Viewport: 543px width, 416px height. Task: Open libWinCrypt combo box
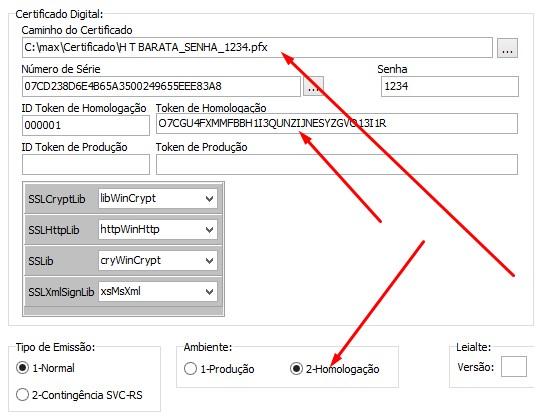pyautogui.click(x=158, y=199)
